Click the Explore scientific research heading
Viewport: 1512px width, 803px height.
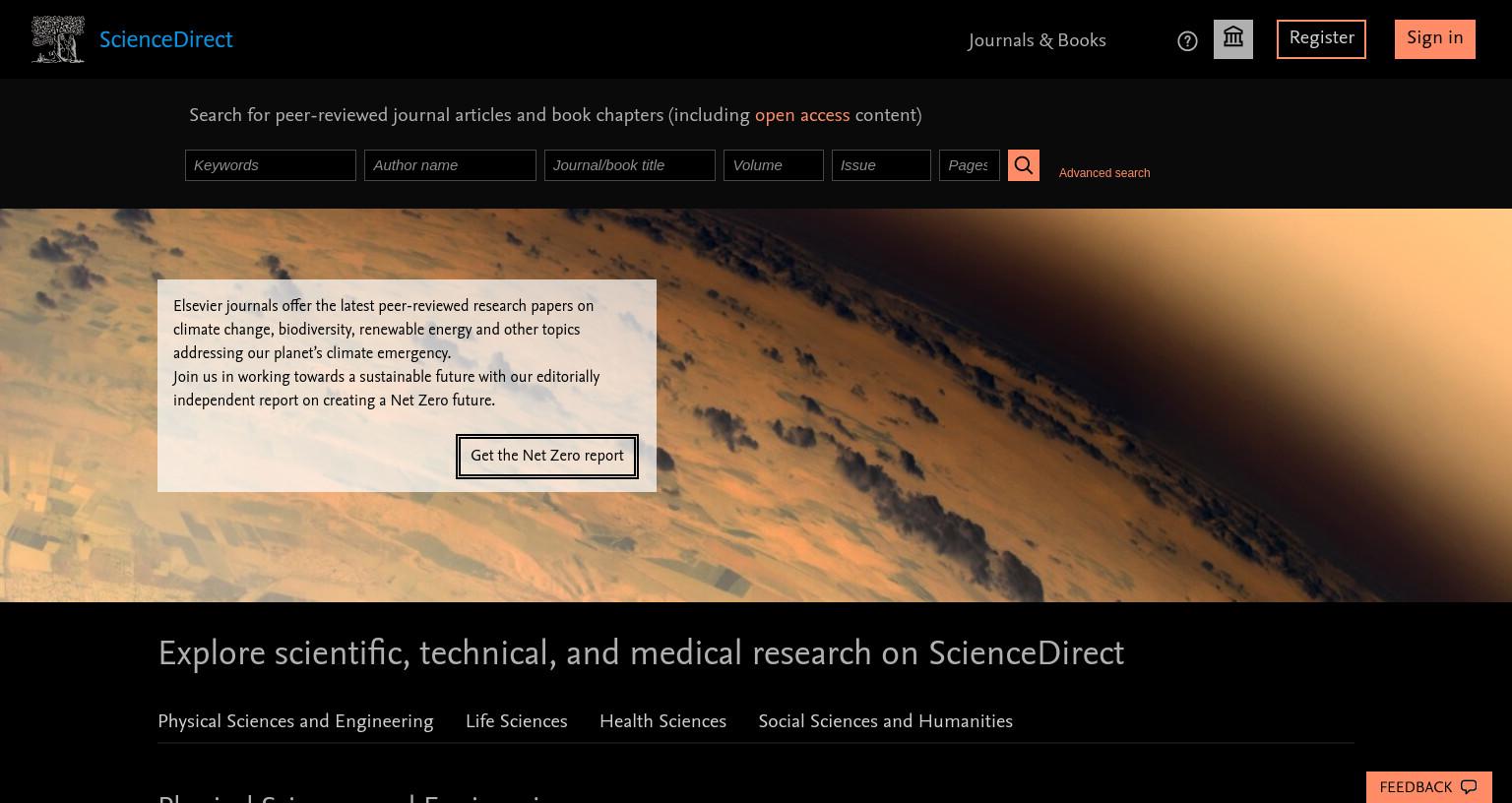[641, 653]
